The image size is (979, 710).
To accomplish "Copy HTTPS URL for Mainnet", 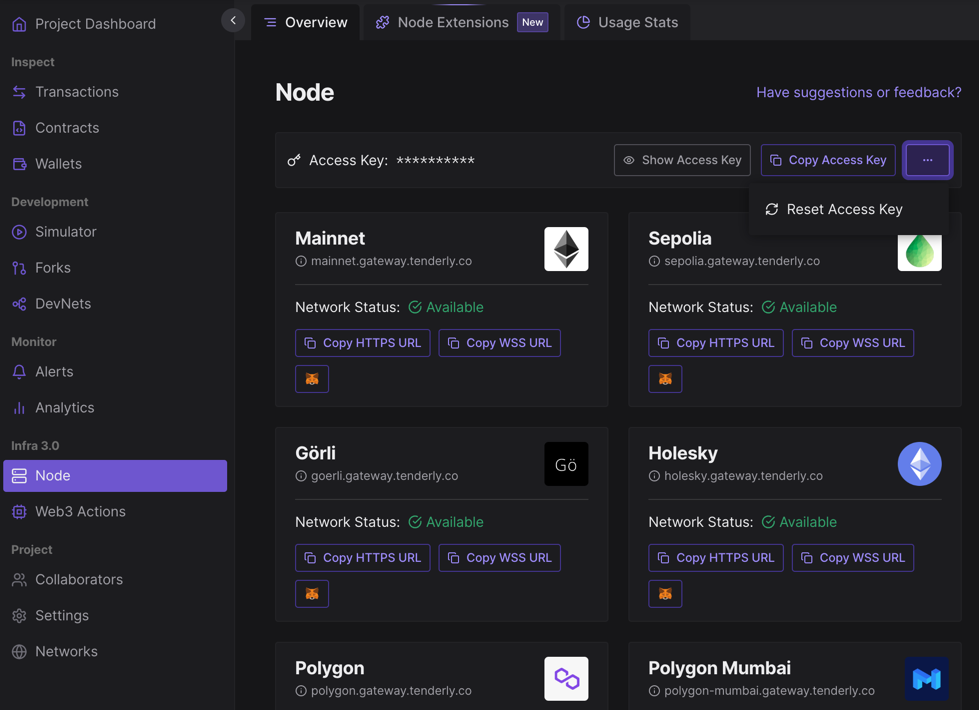I will pos(363,343).
